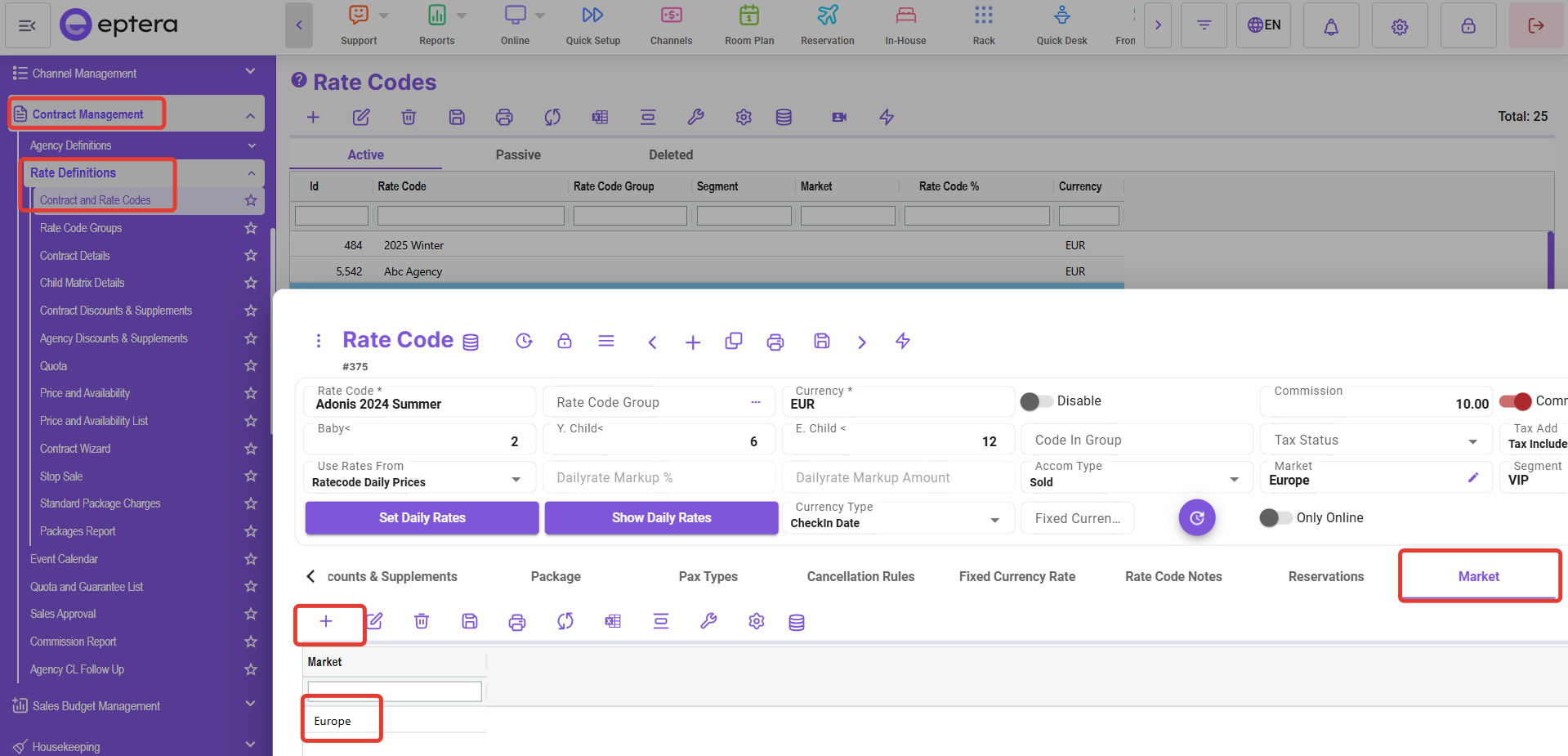Open the Room Plan icon in top navigation
The image size is (1568, 756).
click(748, 25)
